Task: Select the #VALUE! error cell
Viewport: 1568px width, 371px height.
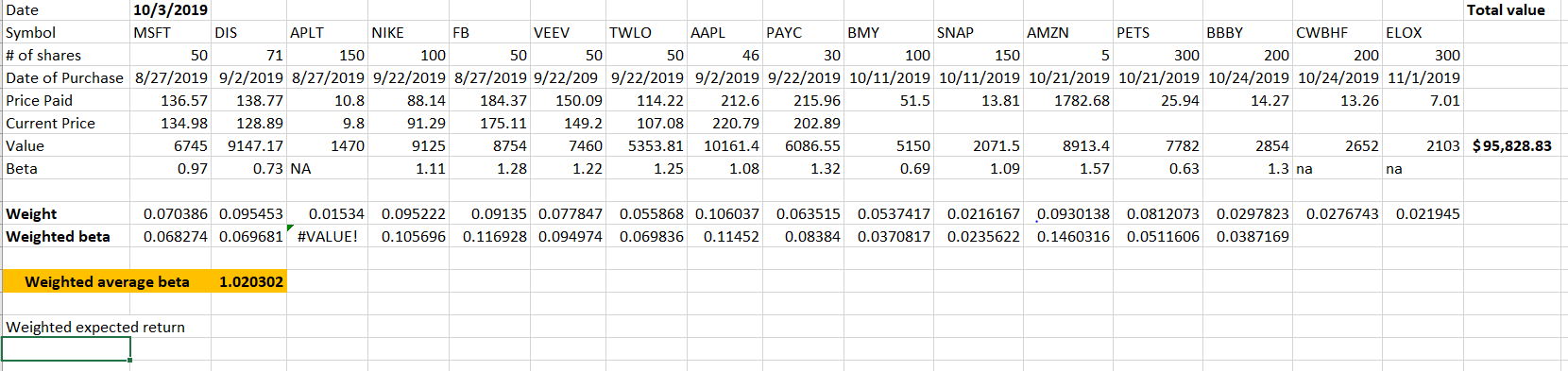Action: (x=327, y=236)
